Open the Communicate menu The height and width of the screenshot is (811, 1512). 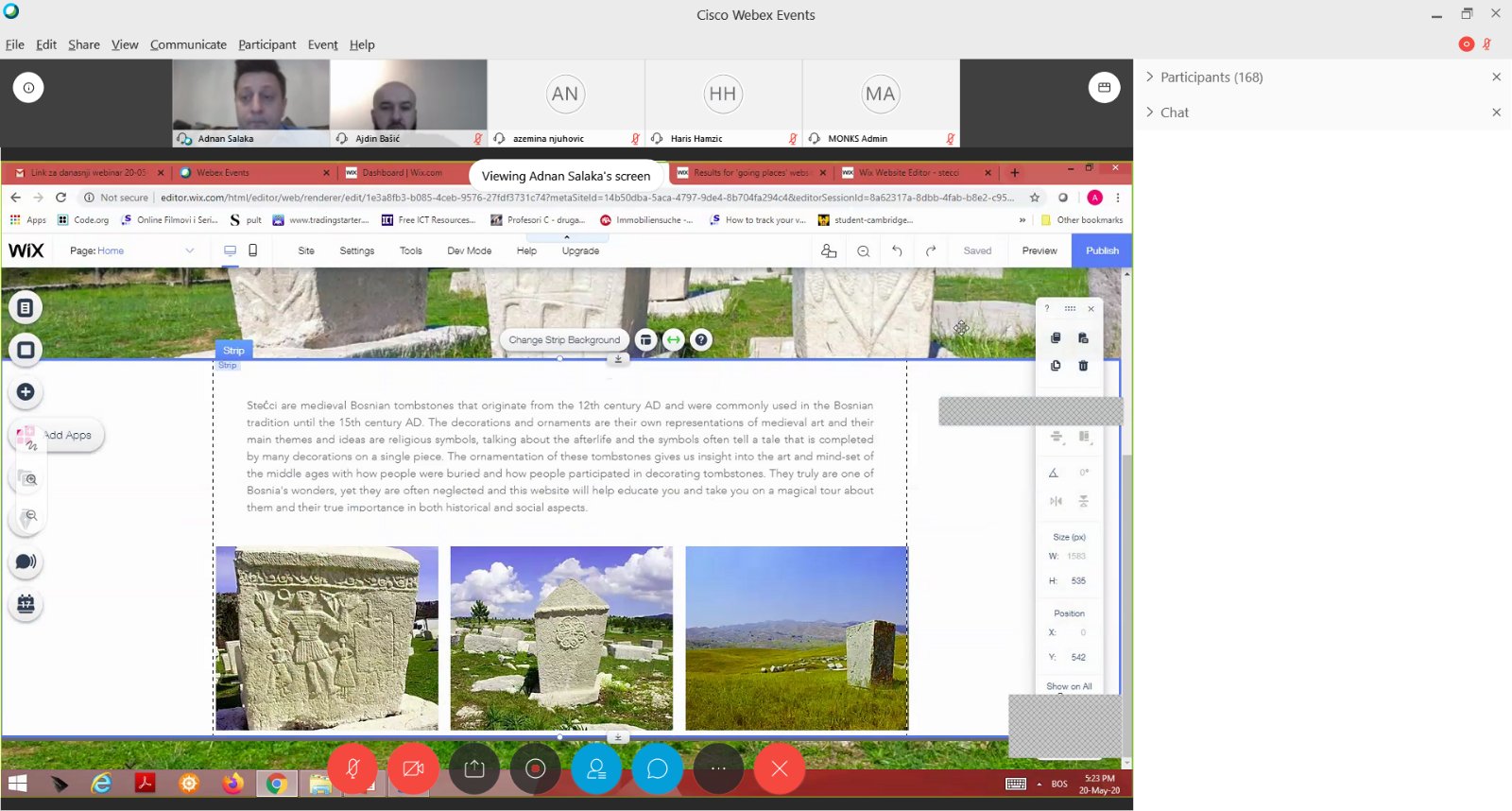(188, 44)
